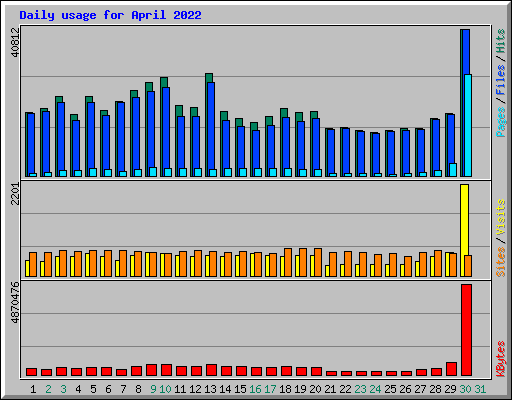
Task: Click the "Files" legend label
Action: [501, 79]
